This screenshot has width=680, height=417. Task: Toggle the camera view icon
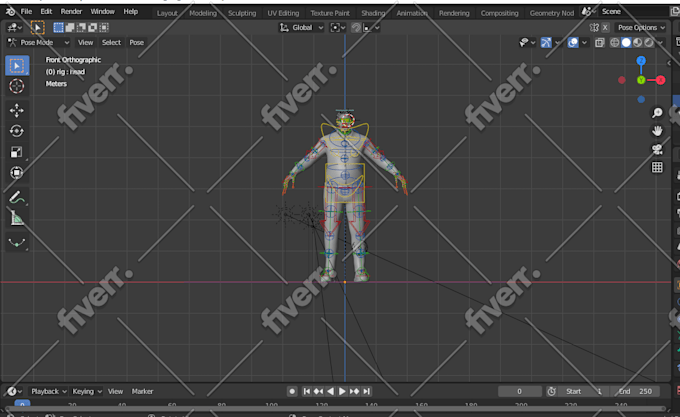[x=657, y=149]
